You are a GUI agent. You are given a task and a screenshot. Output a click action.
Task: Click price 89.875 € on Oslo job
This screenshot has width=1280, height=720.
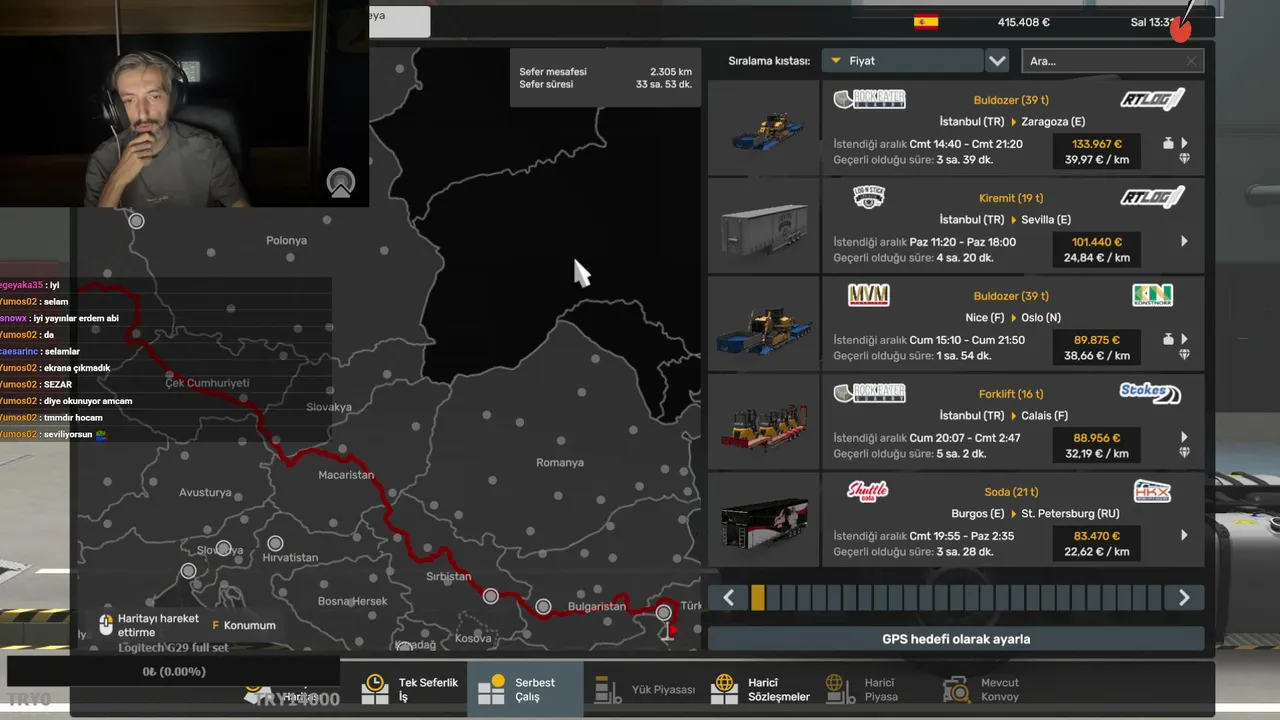[1097, 340]
